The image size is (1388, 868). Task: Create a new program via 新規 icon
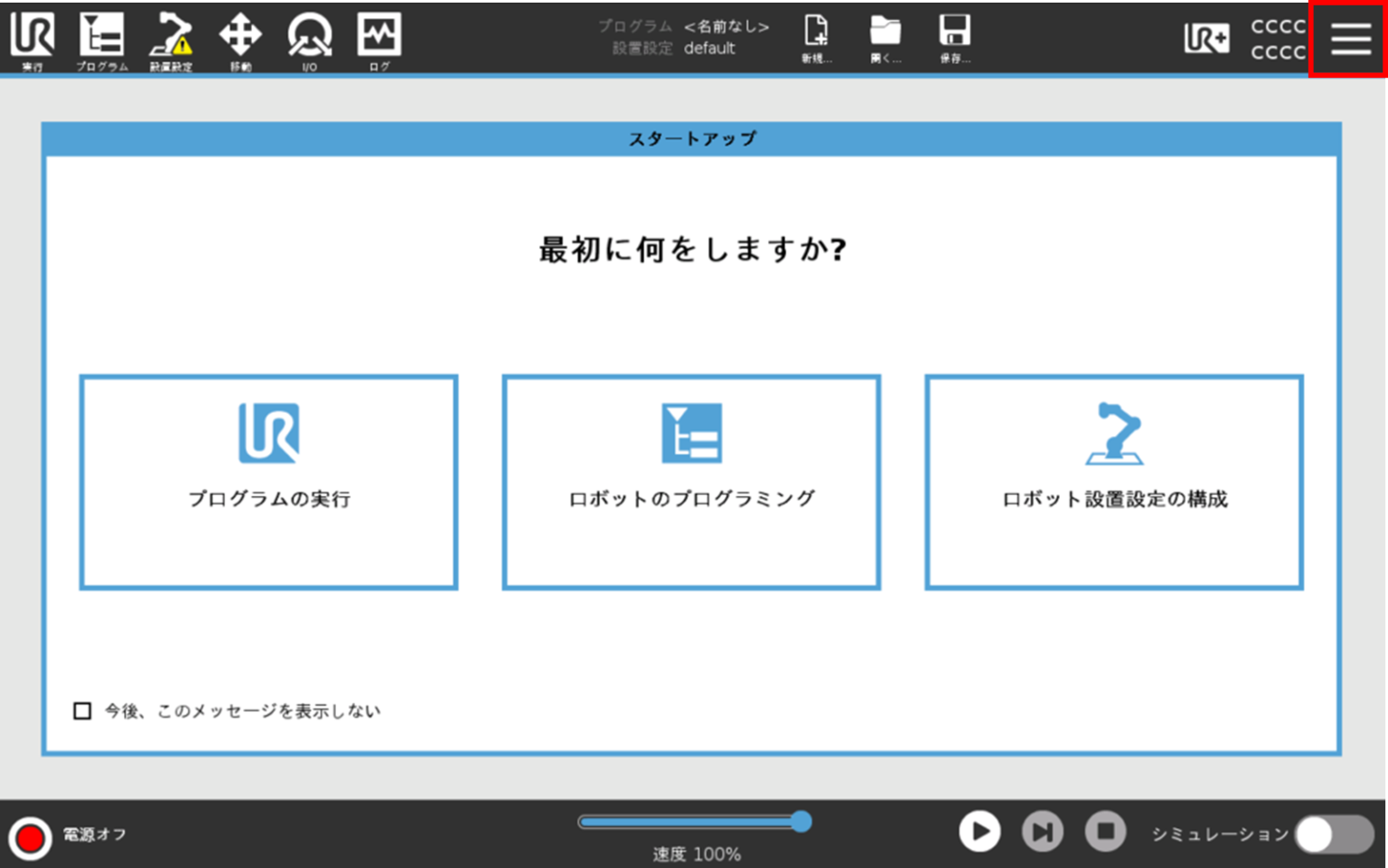(815, 40)
